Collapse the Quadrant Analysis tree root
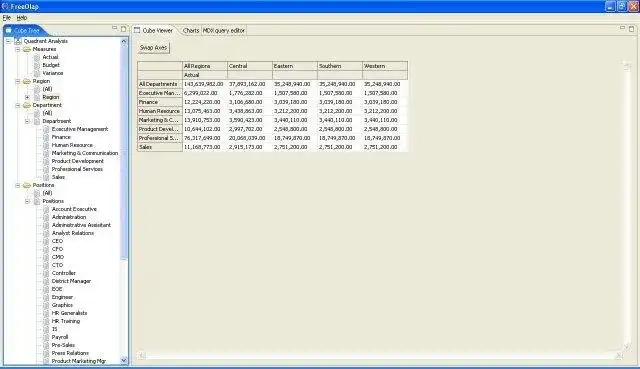 click(x=8, y=41)
